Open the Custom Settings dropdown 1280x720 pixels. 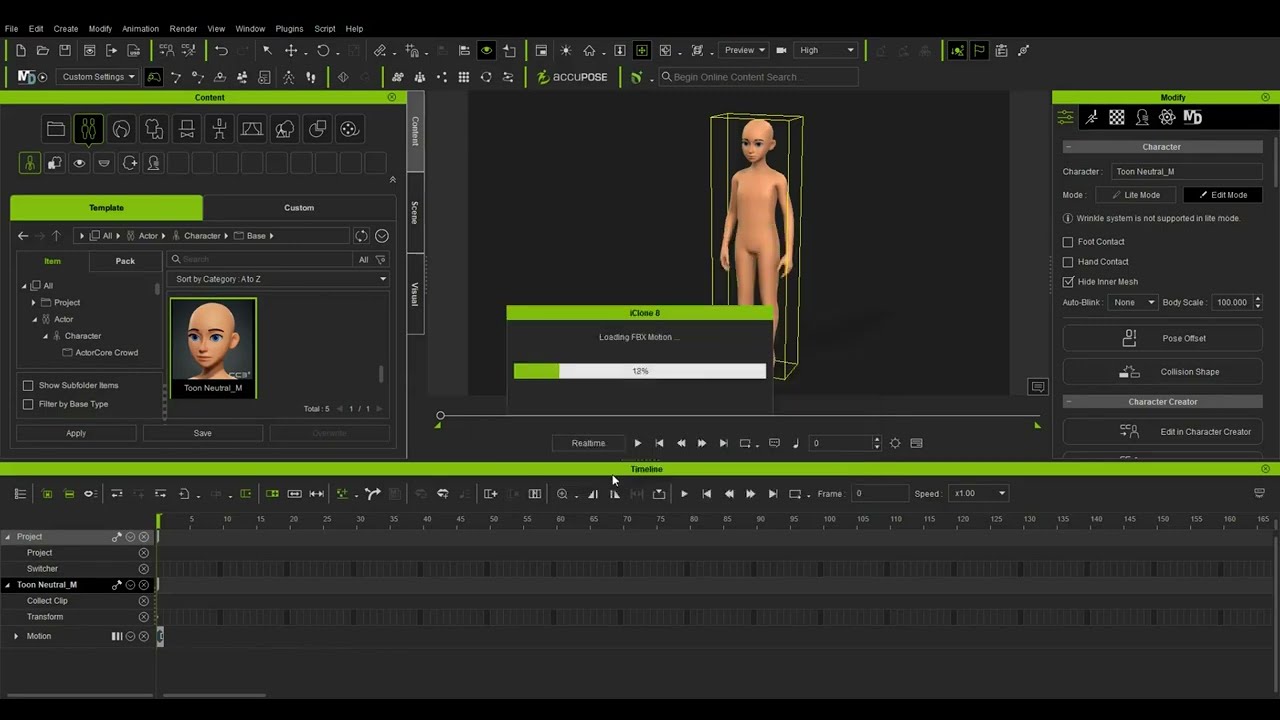tap(97, 77)
